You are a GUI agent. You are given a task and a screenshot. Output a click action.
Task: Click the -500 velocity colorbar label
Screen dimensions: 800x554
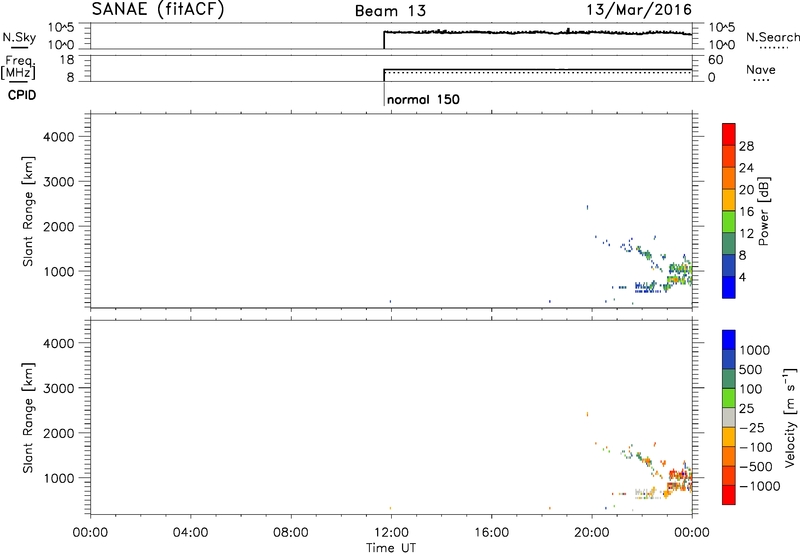(x=755, y=466)
